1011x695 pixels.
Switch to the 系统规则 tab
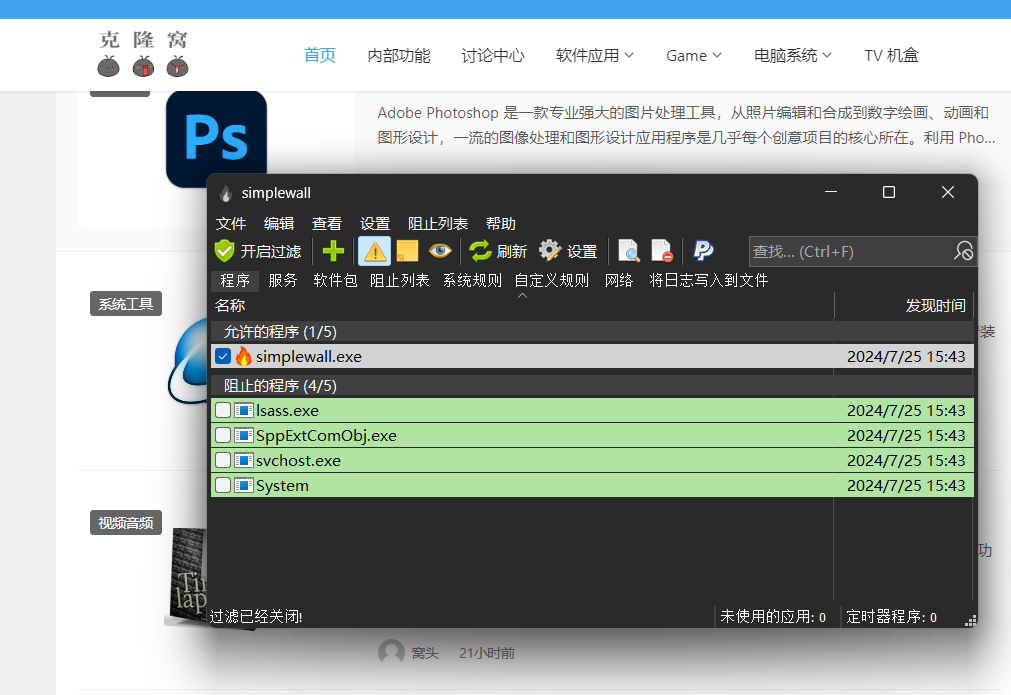(x=472, y=280)
